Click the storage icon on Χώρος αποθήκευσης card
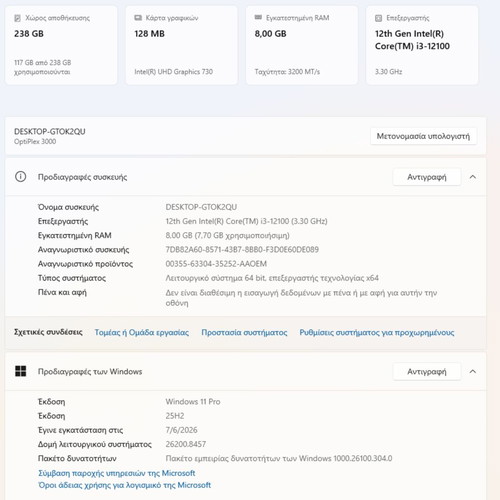This screenshot has width=500, height=500. (17, 18)
